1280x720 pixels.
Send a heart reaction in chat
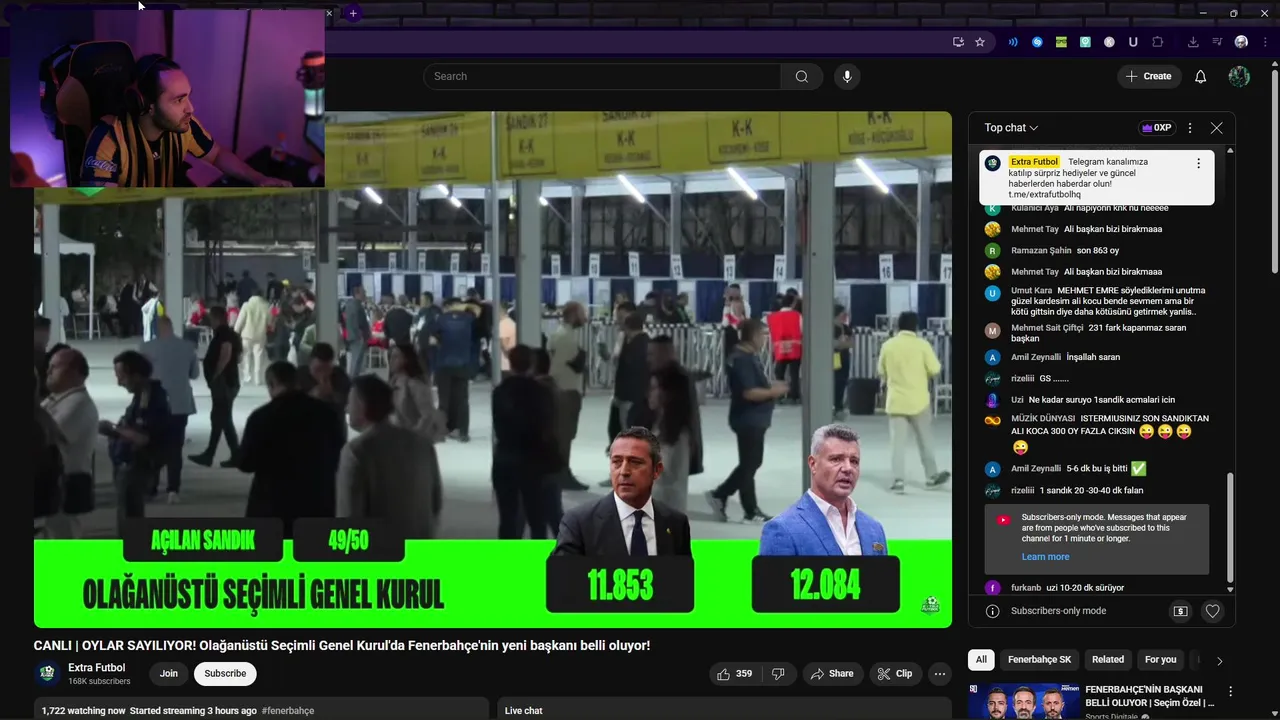(1212, 611)
